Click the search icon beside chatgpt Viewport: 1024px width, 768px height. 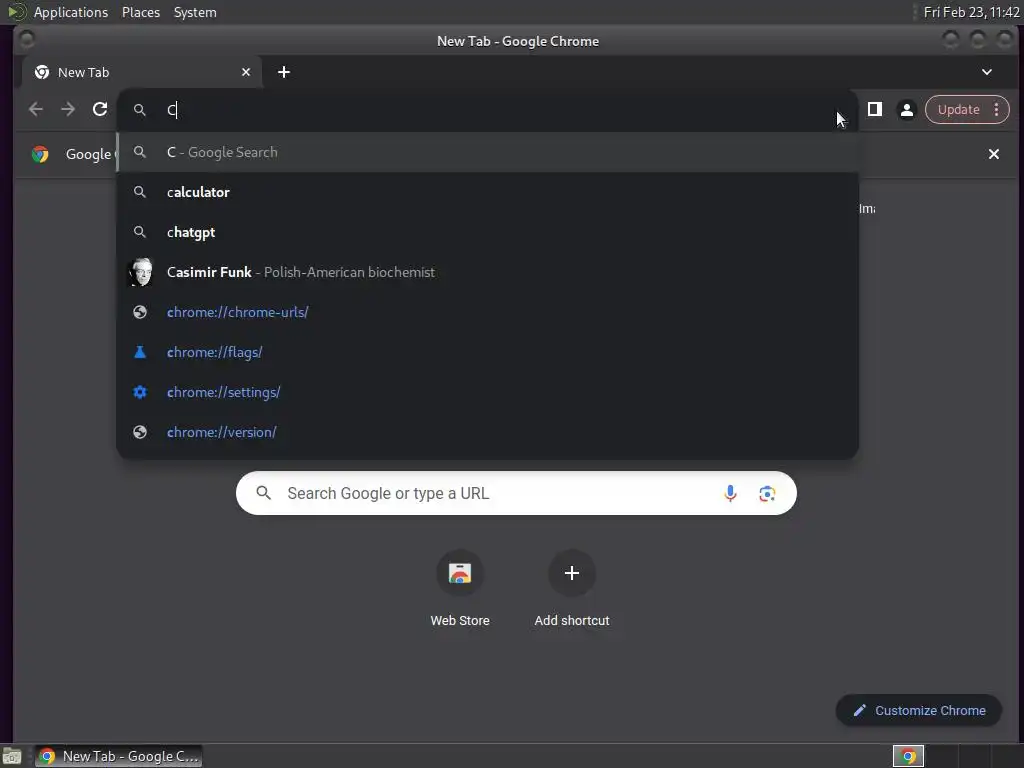(140, 232)
